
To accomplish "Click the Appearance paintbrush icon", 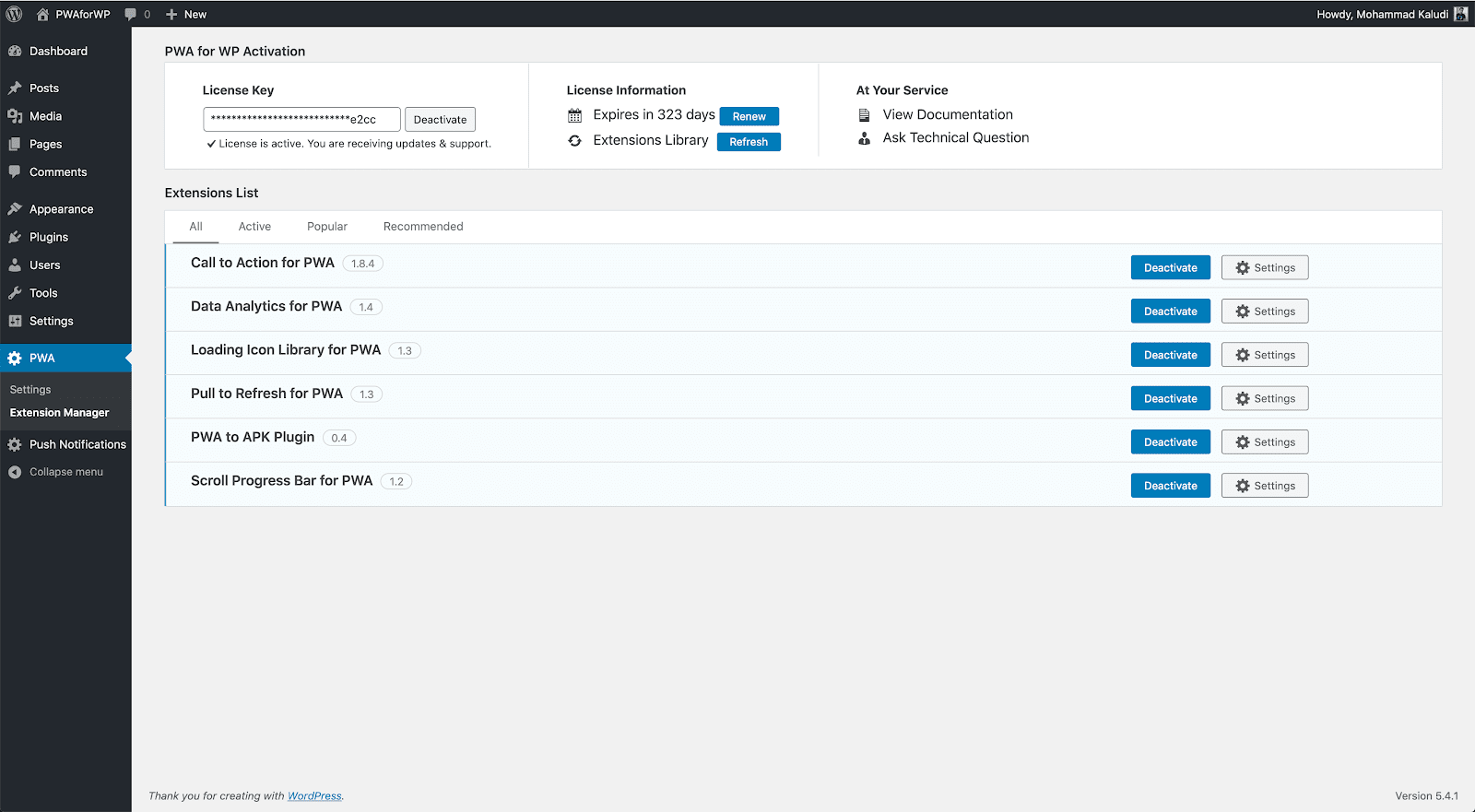I will pos(15,209).
